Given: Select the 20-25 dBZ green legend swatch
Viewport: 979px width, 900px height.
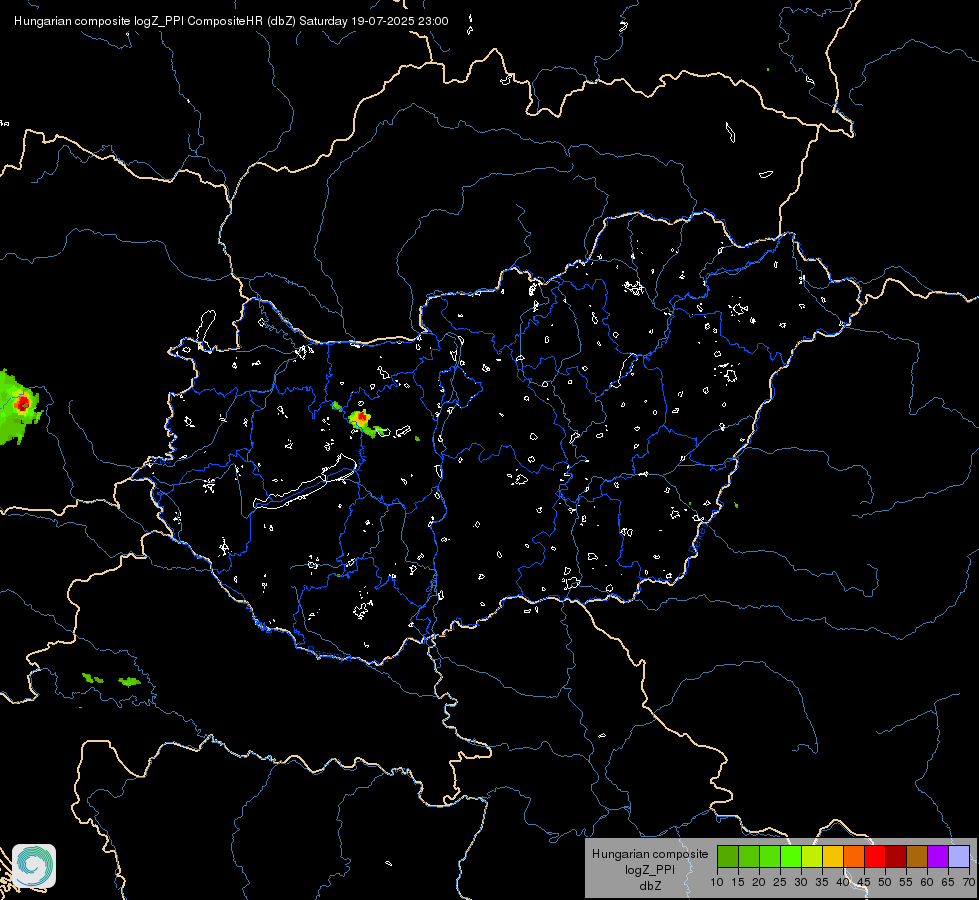Looking at the screenshot, I should [x=770, y=856].
